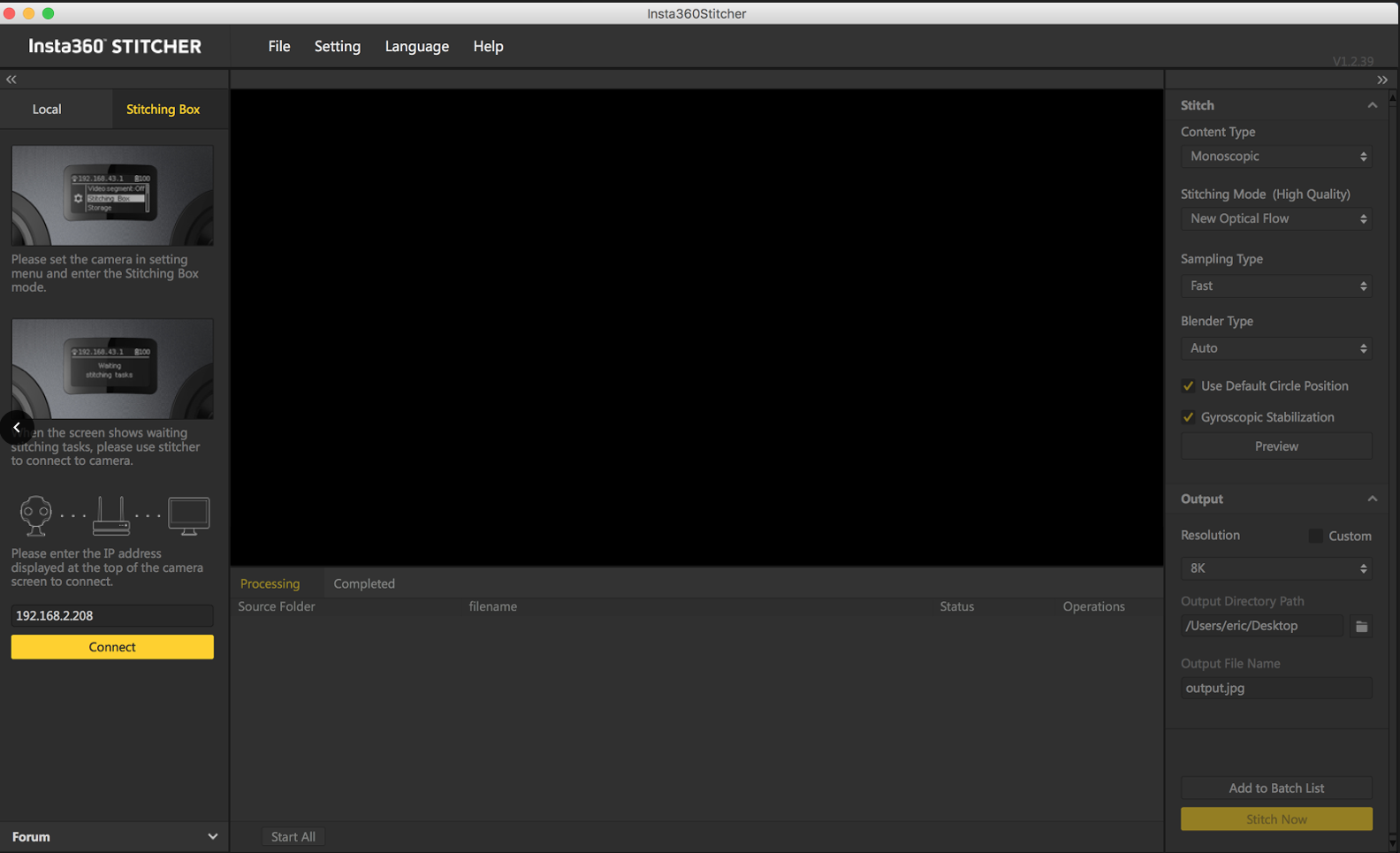Viewport: 1400px width, 853px height.
Task: Collapse the right panel with double-chevron icon
Action: pyautogui.click(x=1381, y=80)
